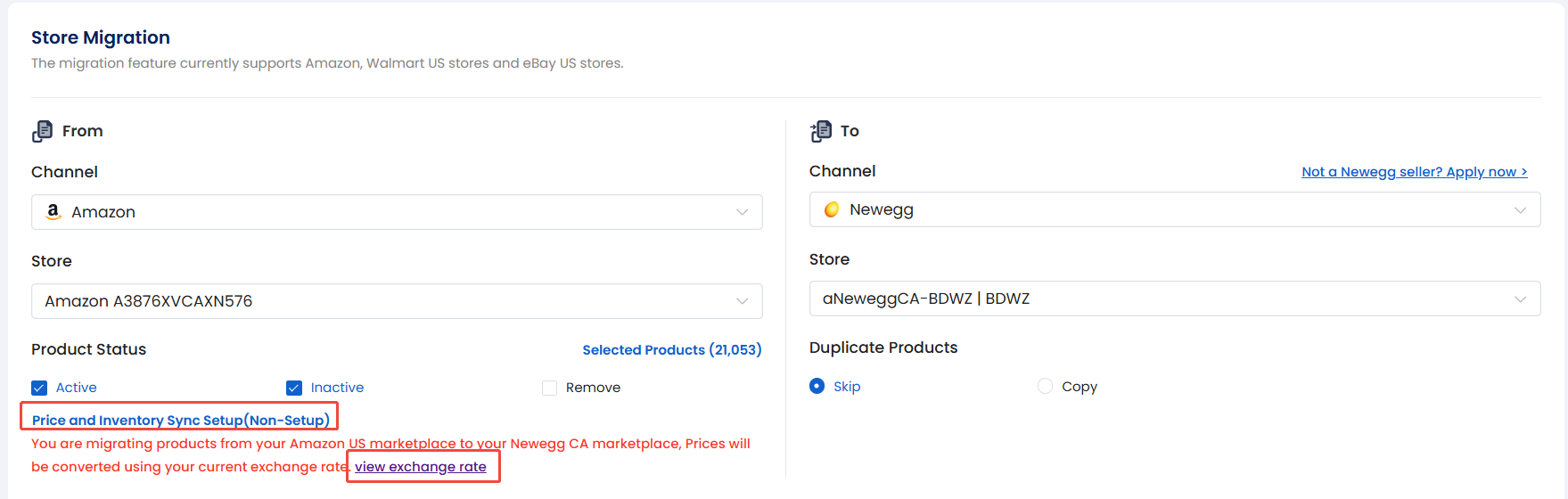Click the To document transfer icon

821,131
